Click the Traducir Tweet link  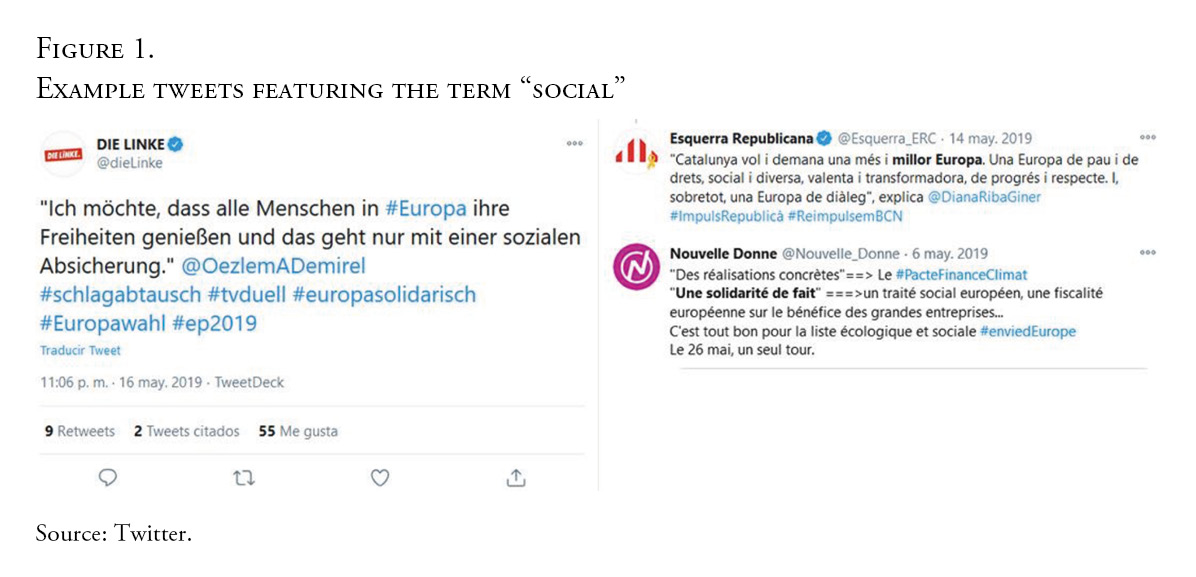pyautogui.click(x=80, y=351)
